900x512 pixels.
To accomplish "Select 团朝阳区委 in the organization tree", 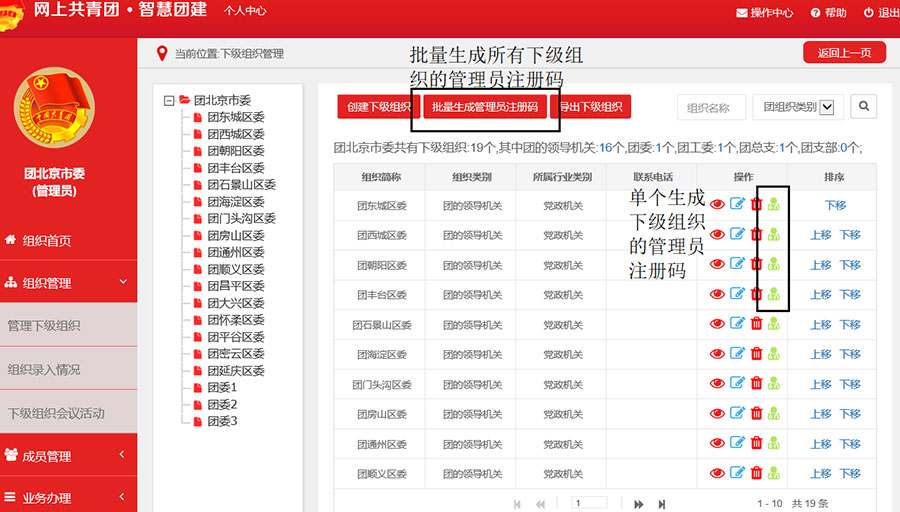I will pyautogui.click(x=235, y=151).
